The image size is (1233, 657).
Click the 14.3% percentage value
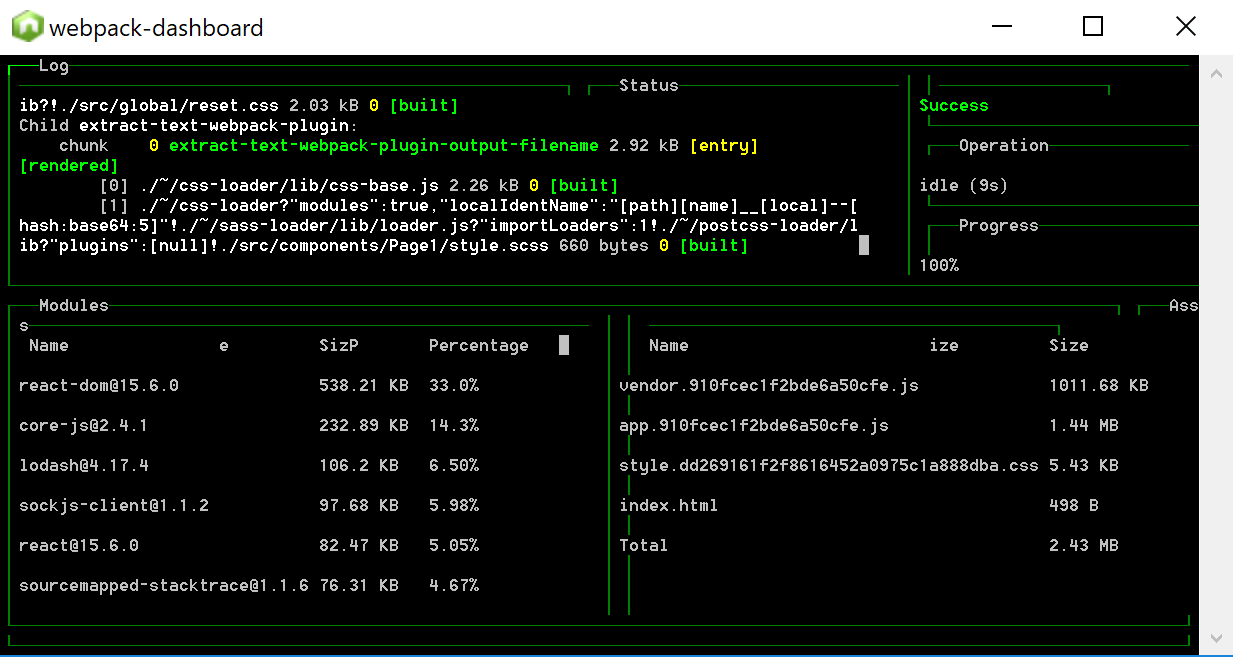click(x=454, y=426)
